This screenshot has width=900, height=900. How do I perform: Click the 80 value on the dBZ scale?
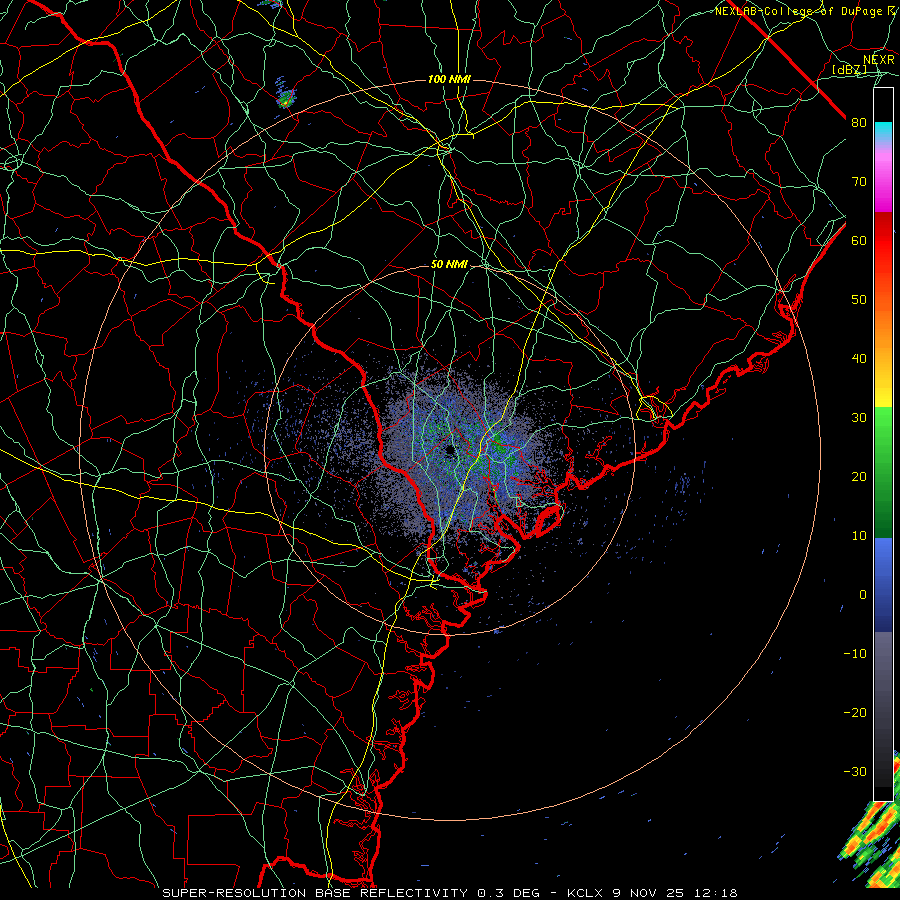click(859, 123)
